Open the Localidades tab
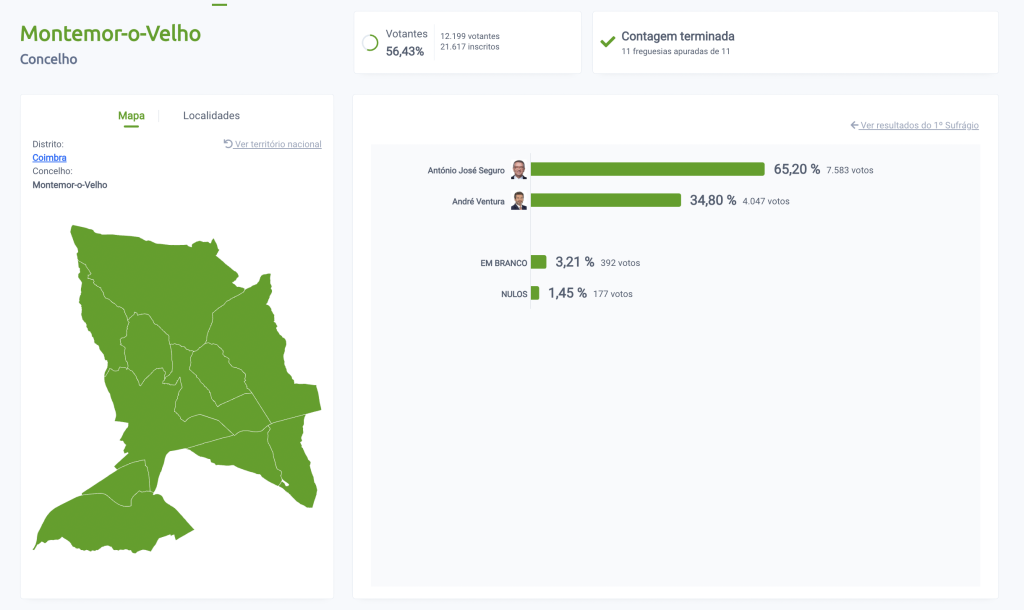This screenshot has height=610, width=1024. (211, 116)
